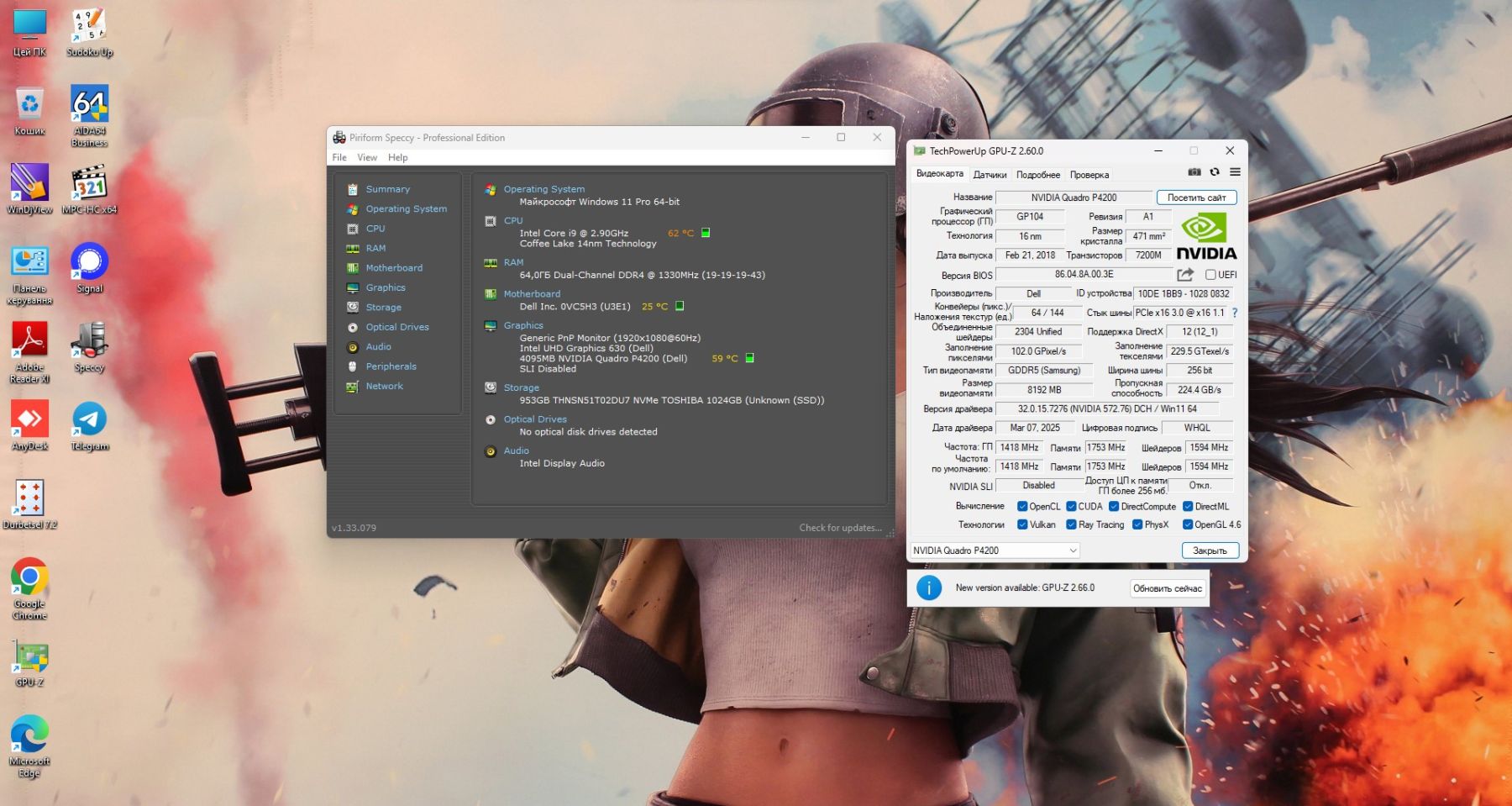Select Summary in Speccy sidebar
This screenshot has height=806, width=1512.
coord(388,189)
